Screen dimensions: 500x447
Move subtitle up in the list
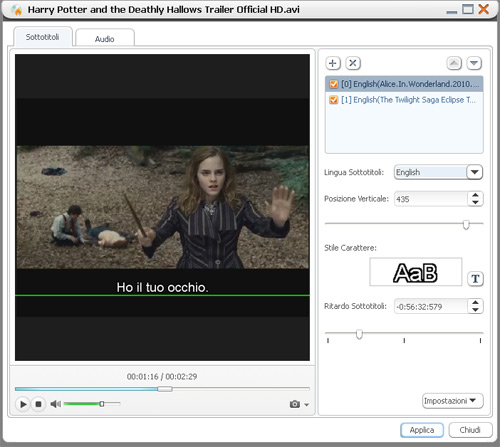click(454, 63)
